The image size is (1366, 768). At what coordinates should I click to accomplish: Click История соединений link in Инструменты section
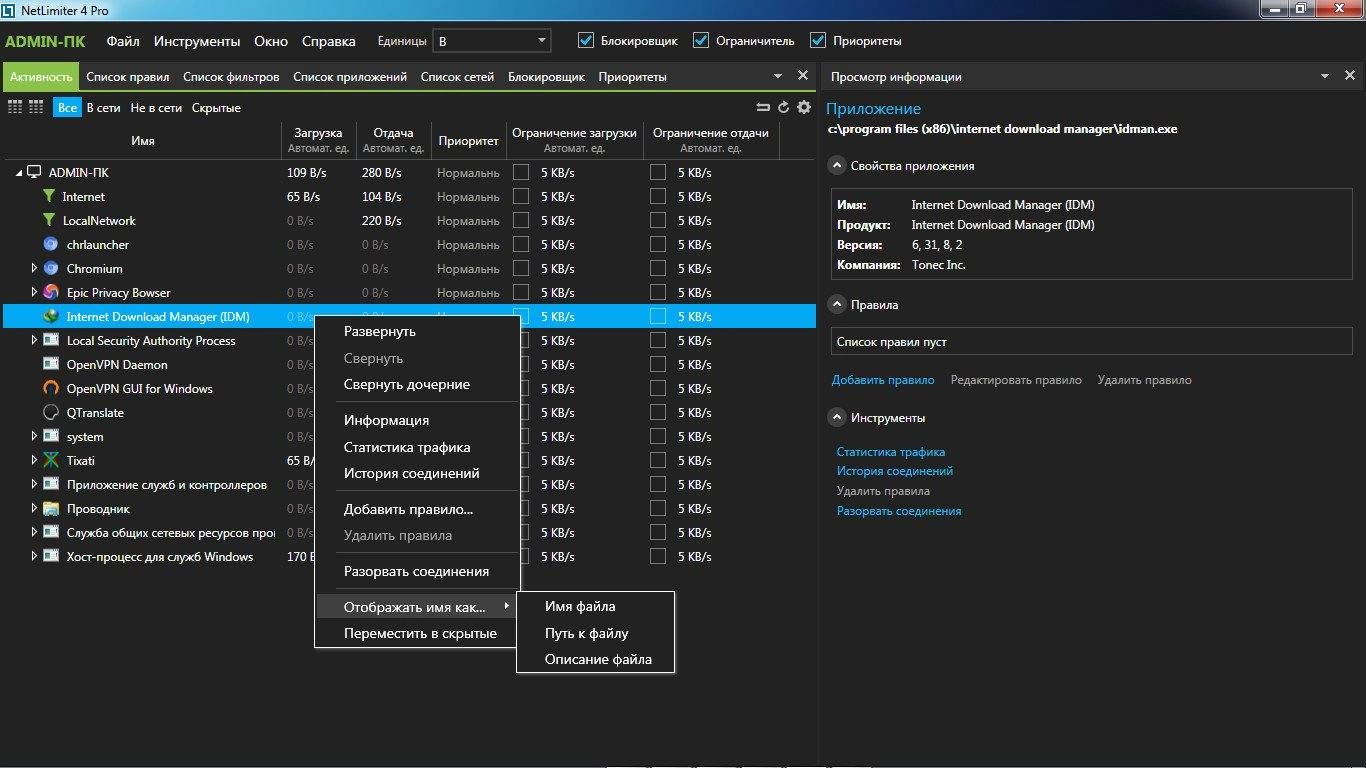coord(895,471)
